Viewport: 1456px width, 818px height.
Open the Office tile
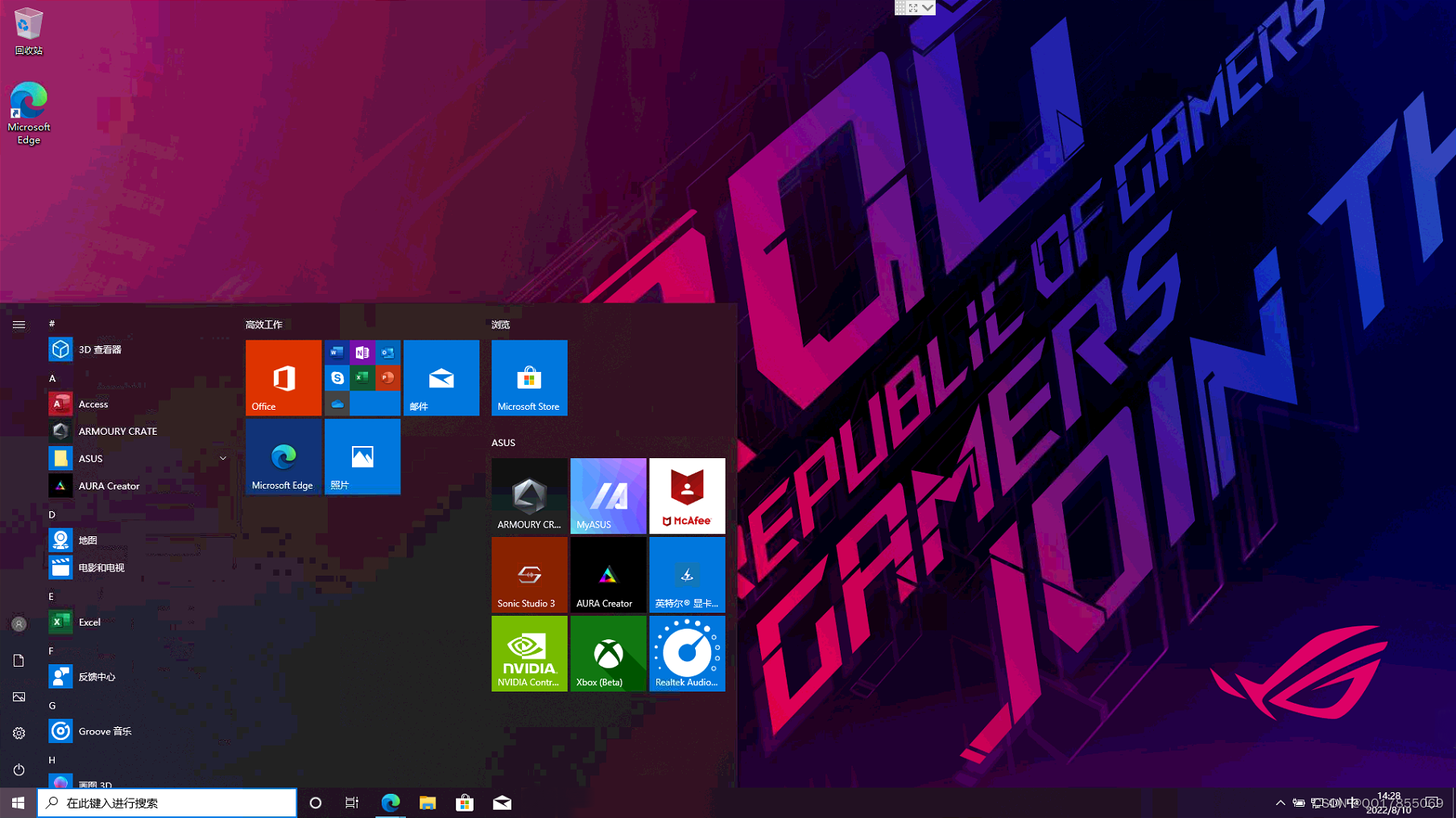point(283,378)
